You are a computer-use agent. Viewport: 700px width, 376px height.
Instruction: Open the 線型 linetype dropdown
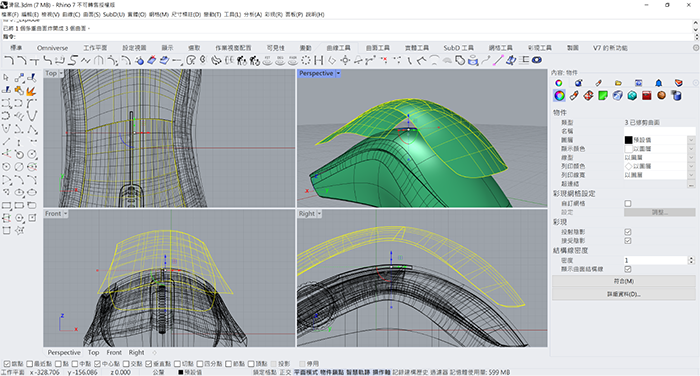click(691, 157)
